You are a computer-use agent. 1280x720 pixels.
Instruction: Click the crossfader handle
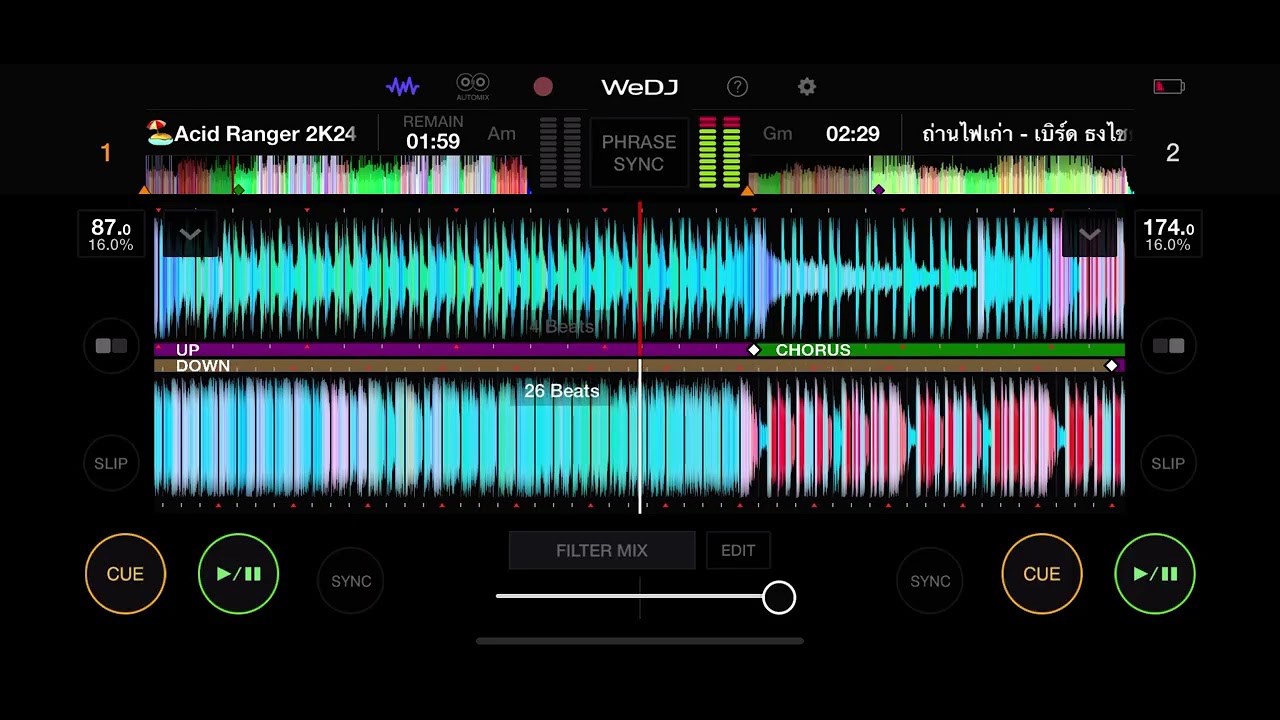779,598
